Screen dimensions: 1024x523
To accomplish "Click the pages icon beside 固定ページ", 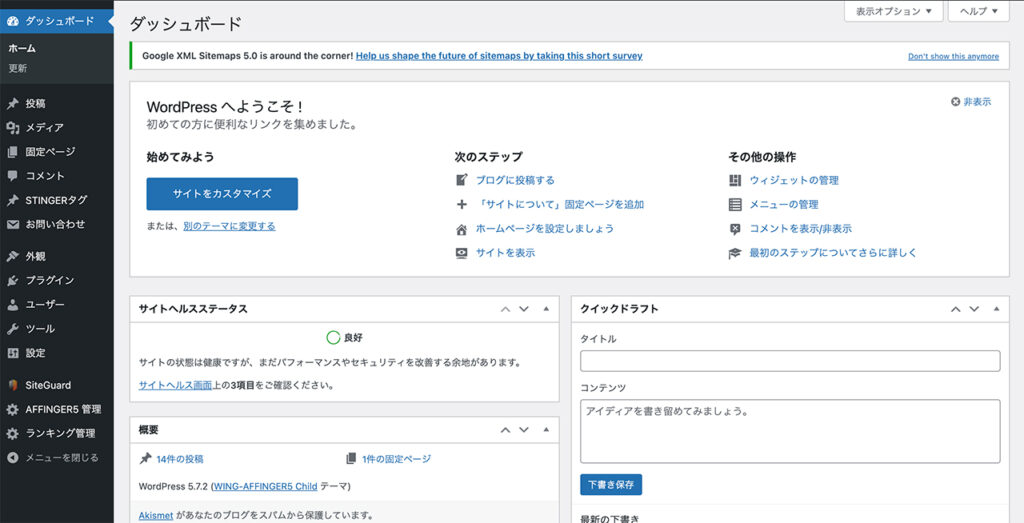I will pyautogui.click(x=12, y=151).
